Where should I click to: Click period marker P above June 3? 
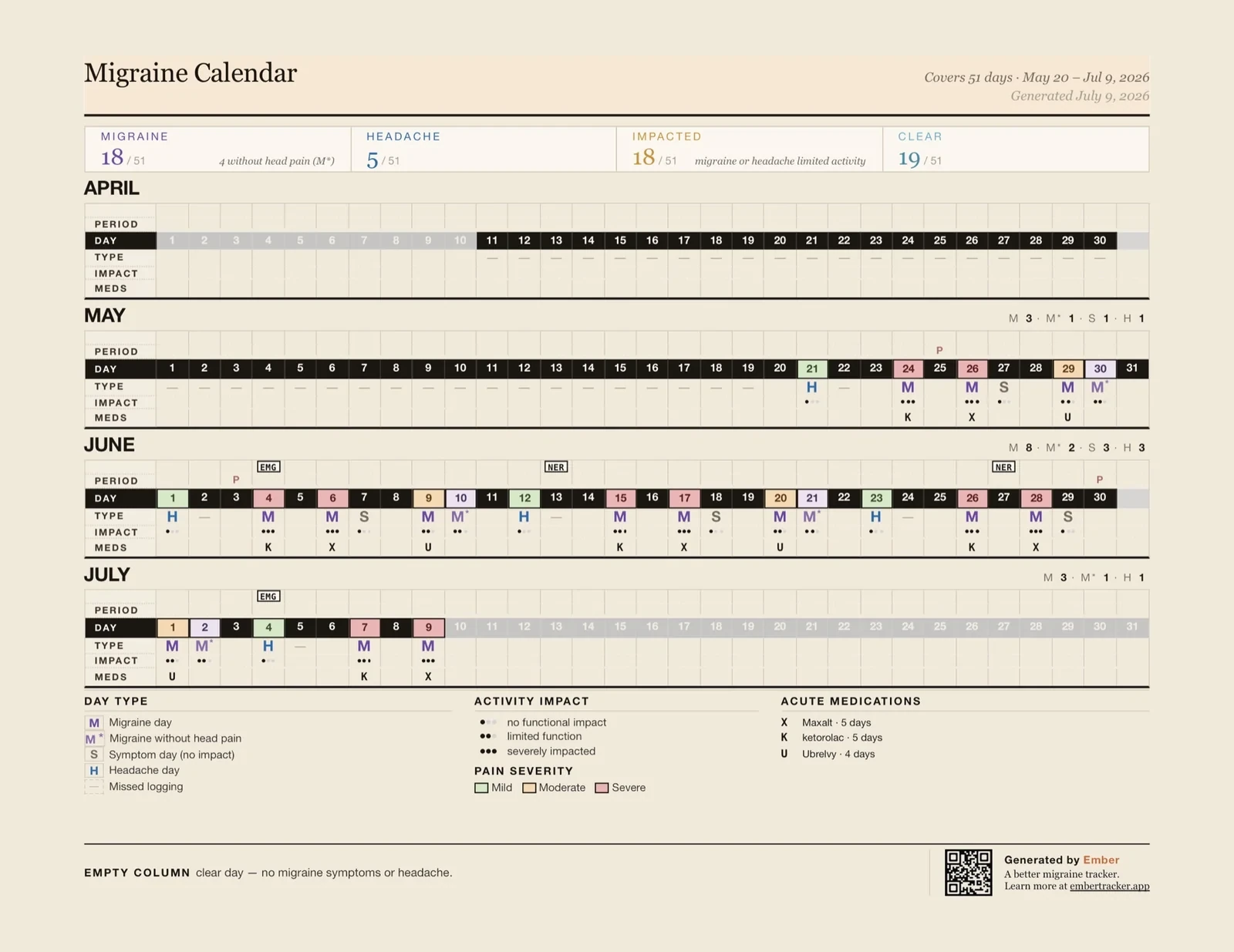click(x=236, y=479)
